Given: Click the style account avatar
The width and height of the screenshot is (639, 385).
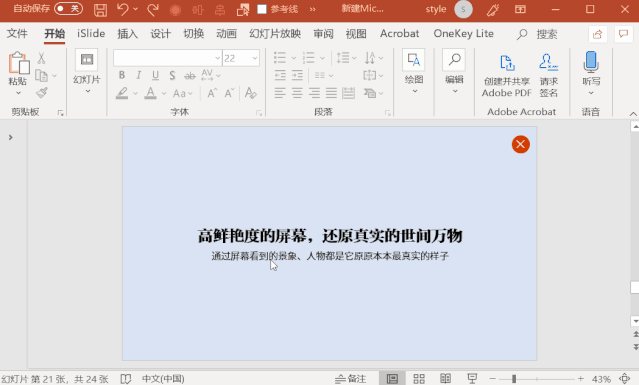Looking at the screenshot, I should click(x=463, y=9).
